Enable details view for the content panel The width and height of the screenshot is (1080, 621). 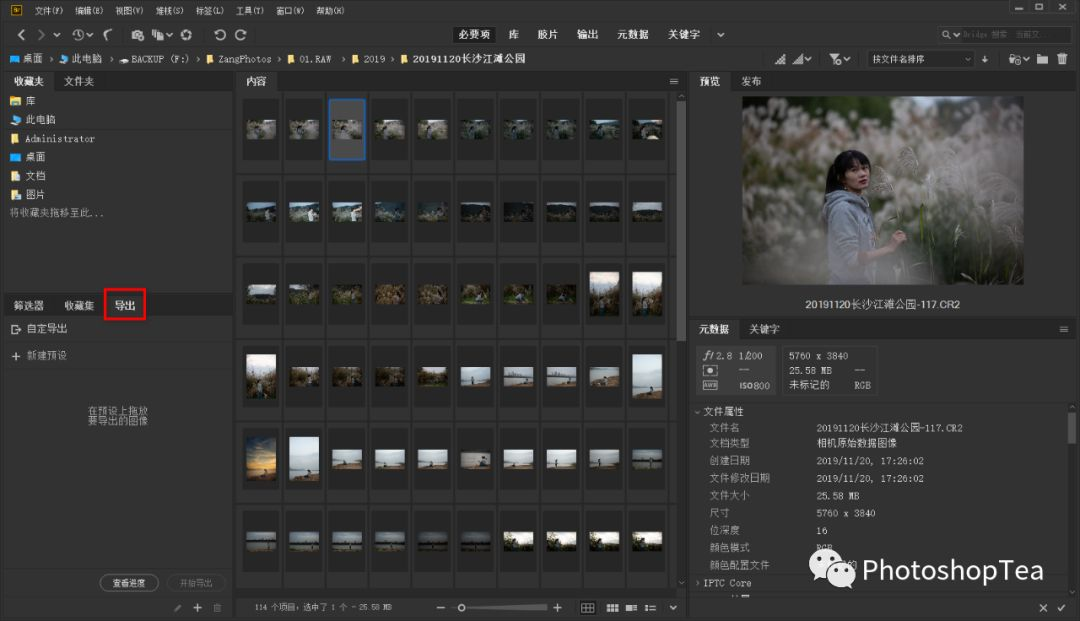coord(630,607)
